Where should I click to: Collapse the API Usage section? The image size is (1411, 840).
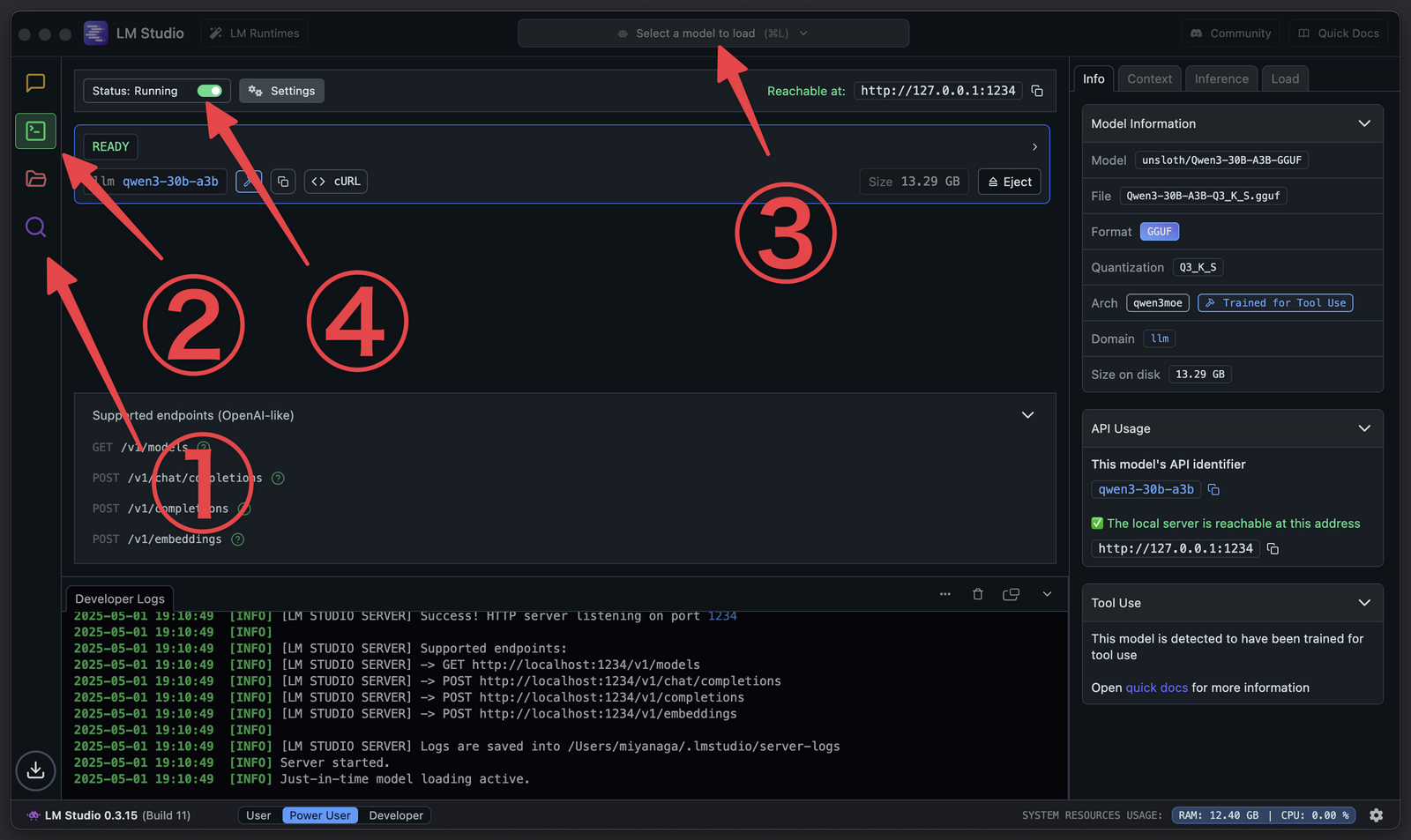click(1364, 428)
